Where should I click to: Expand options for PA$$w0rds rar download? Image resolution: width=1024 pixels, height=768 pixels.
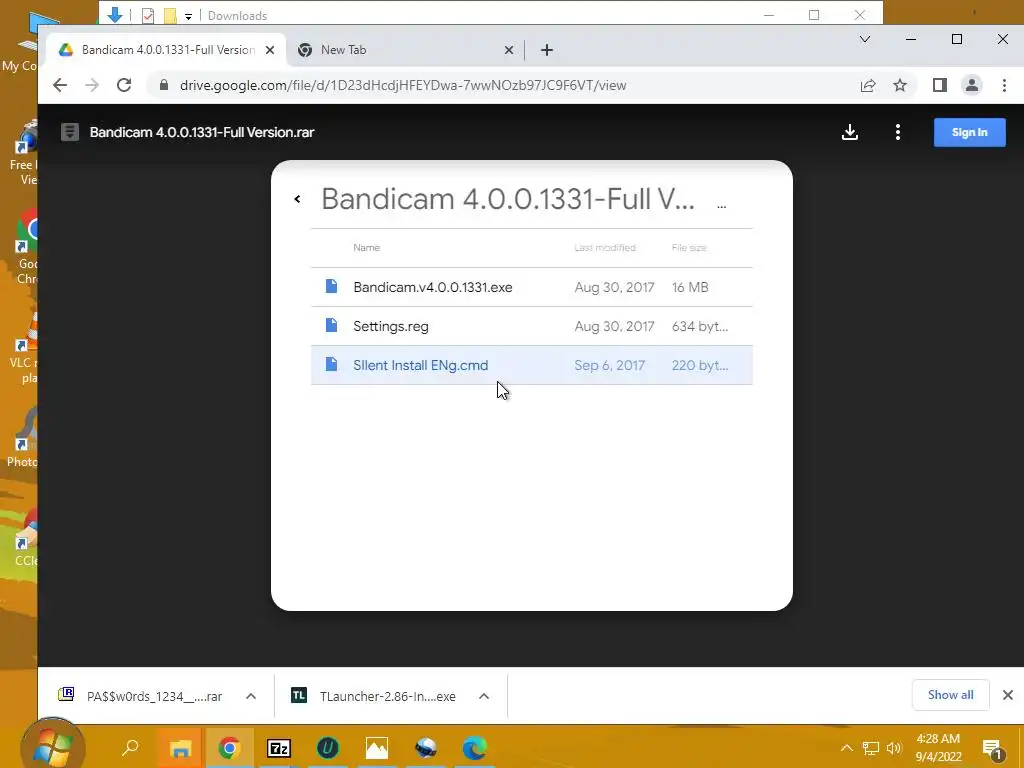coord(251,696)
